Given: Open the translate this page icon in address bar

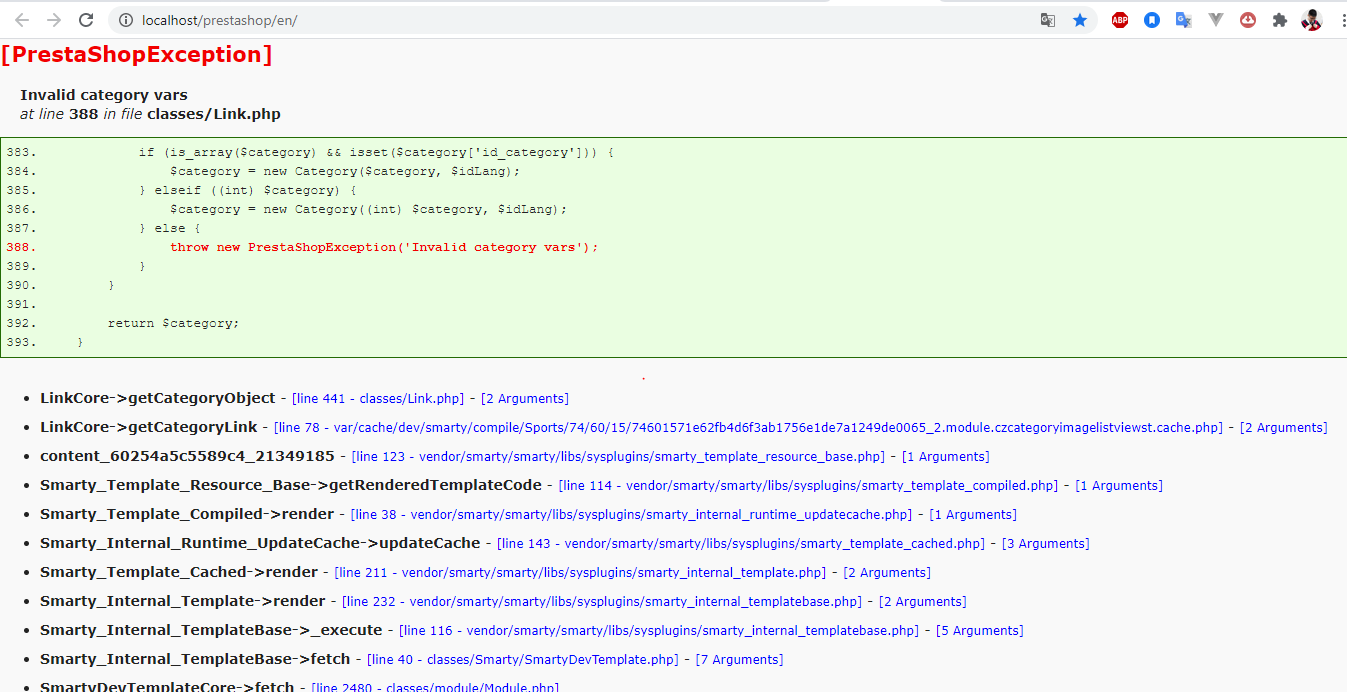Looking at the screenshot, I should point(1048,20).
